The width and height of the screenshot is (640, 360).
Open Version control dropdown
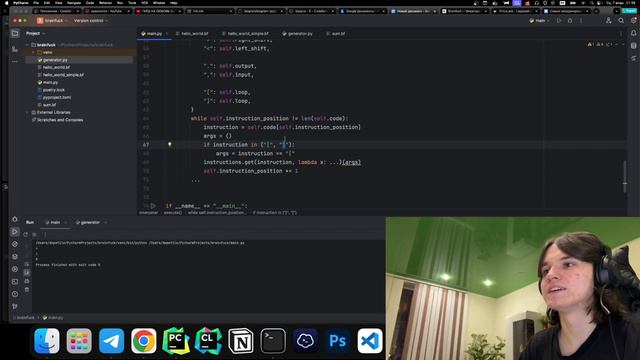click(x=91, y=20)
